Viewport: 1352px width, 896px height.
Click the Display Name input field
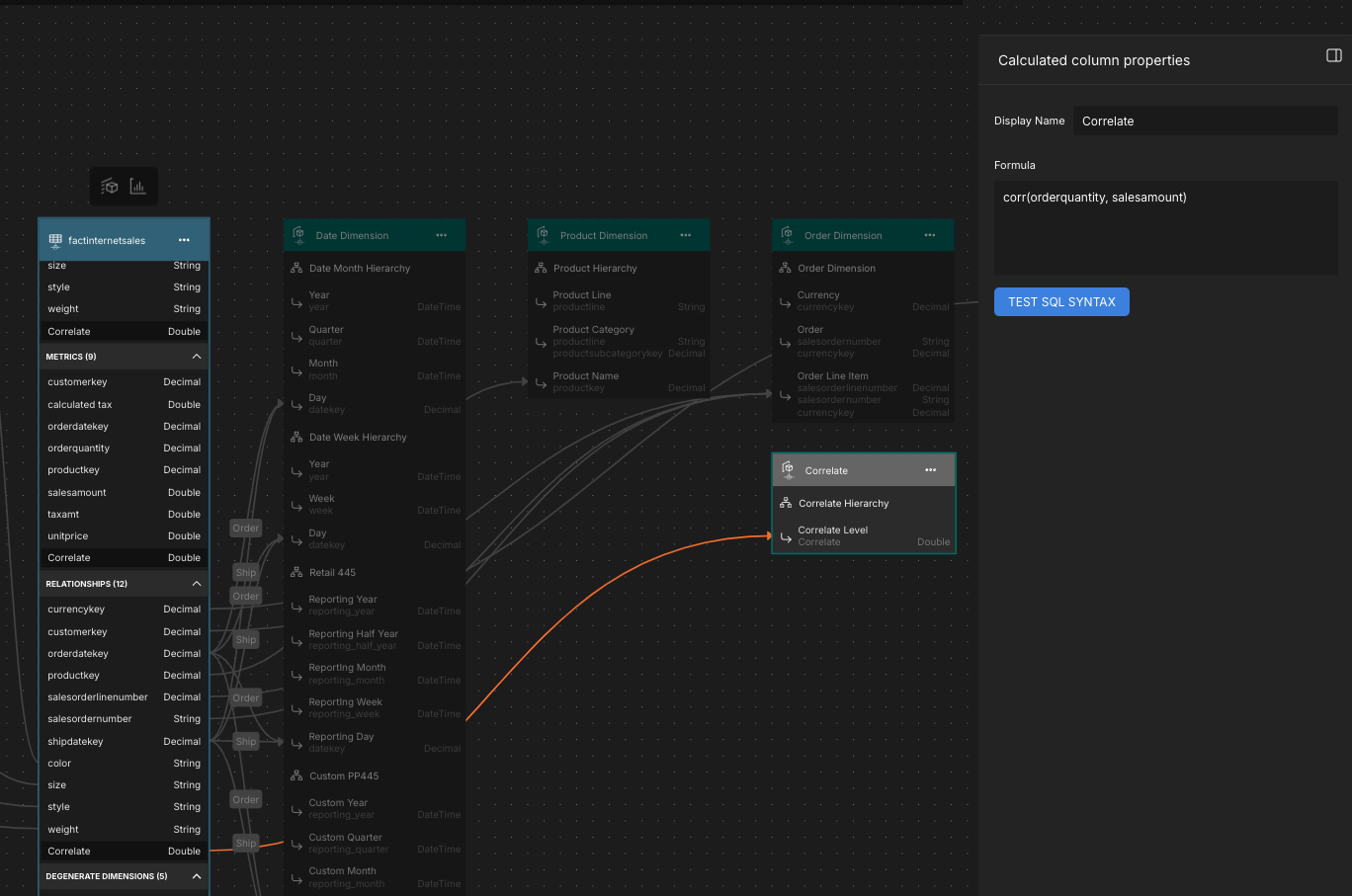[1205, 122]
